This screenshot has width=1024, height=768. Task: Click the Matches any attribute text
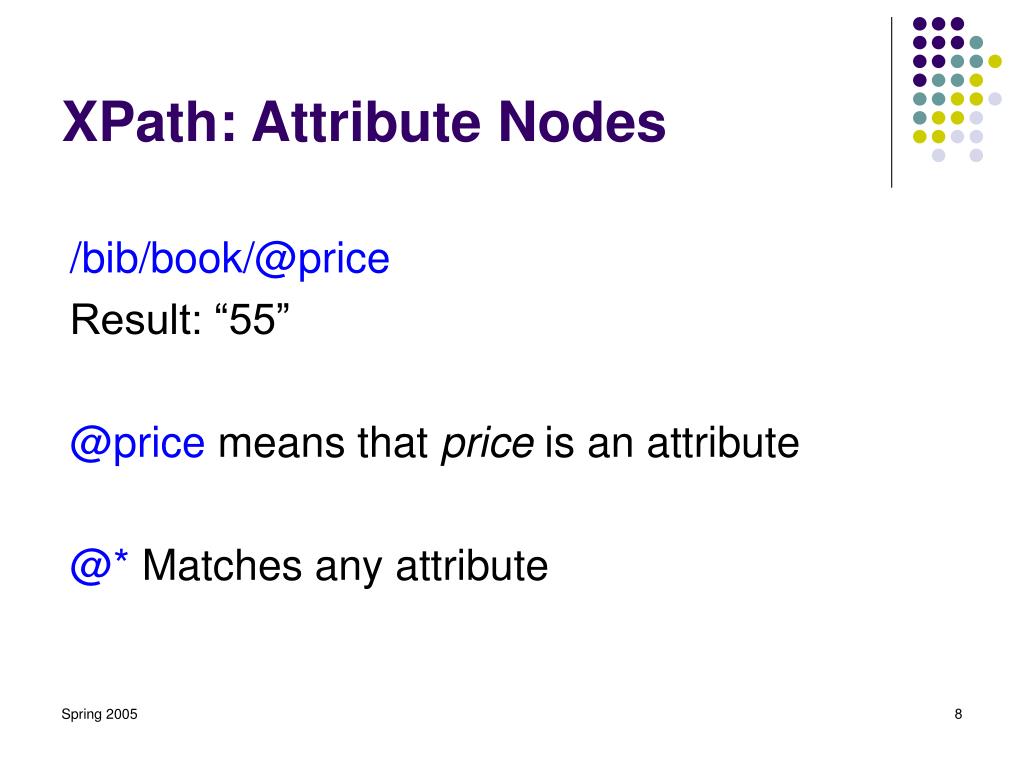pos(345,566)
